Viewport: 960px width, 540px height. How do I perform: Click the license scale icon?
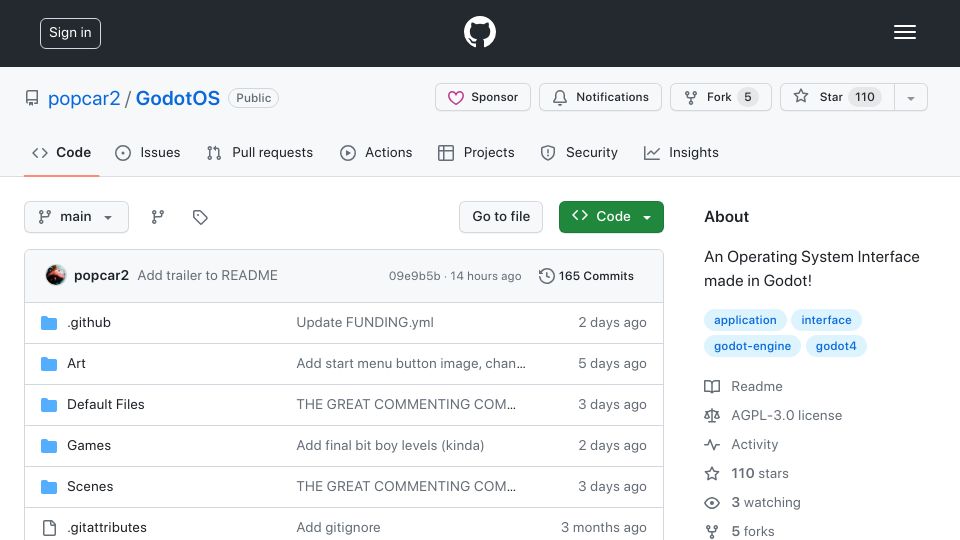(x=712, y=416)
